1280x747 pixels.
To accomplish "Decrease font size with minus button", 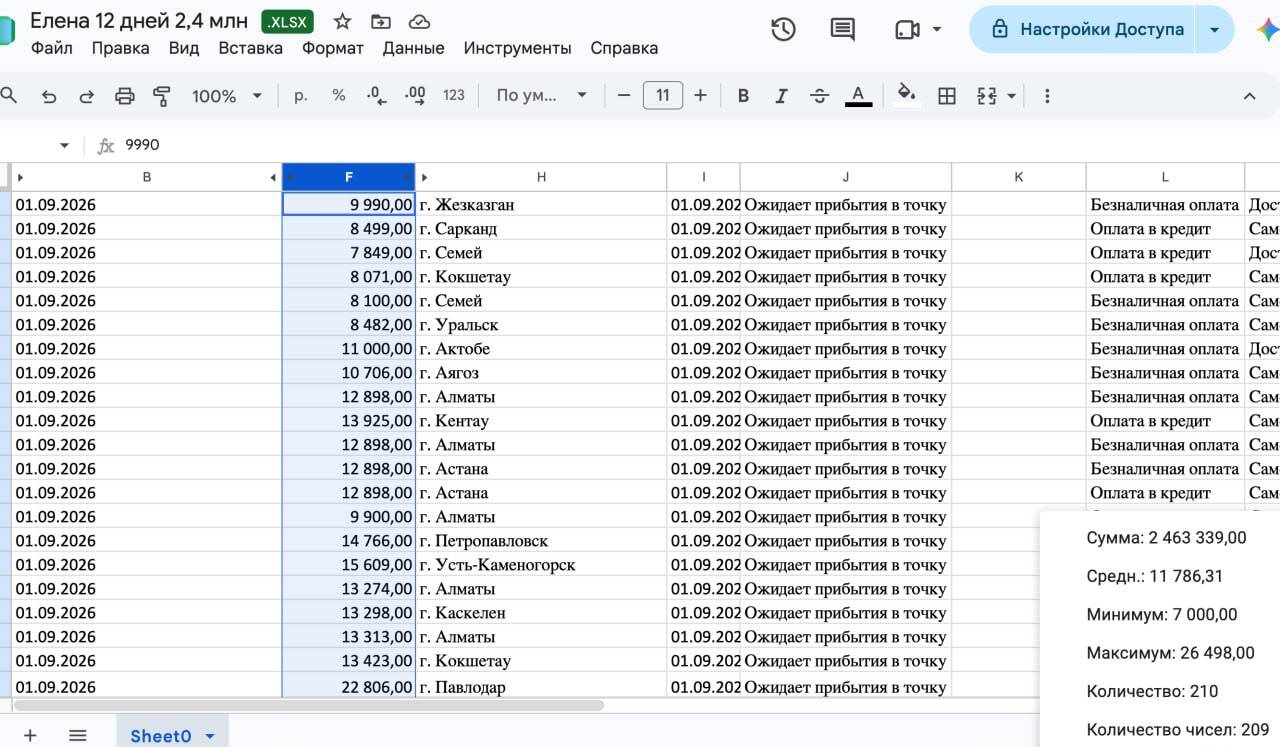I will (x=624, y=96).
